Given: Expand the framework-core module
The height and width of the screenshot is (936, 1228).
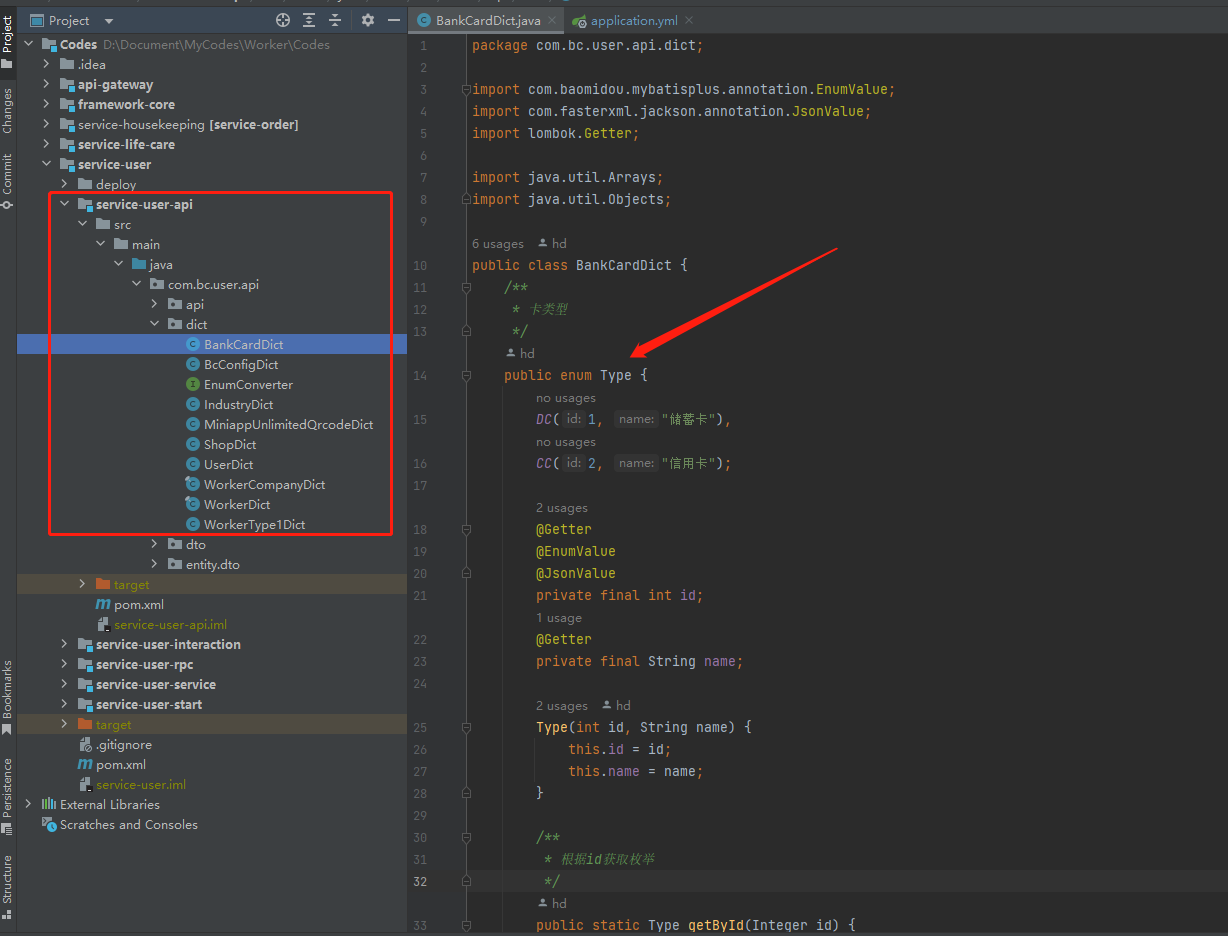Looking at the screenshot, I should [x=46, y=104].
